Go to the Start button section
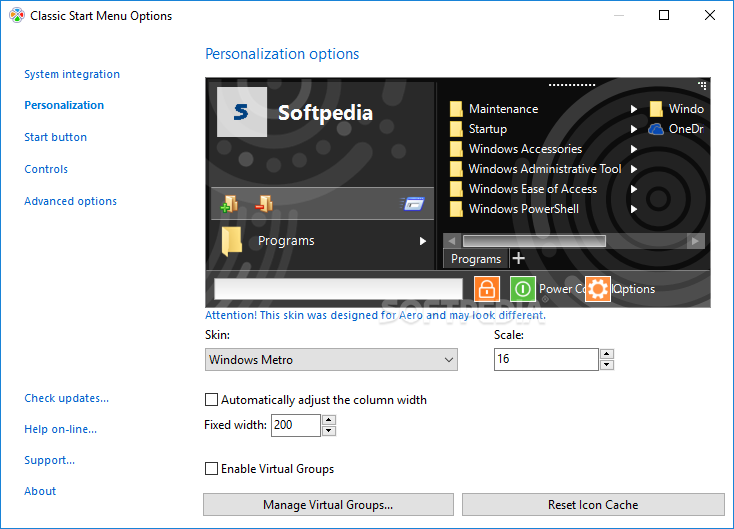Image resolution: width=734 pixels, height=529 pixels. 56,137
